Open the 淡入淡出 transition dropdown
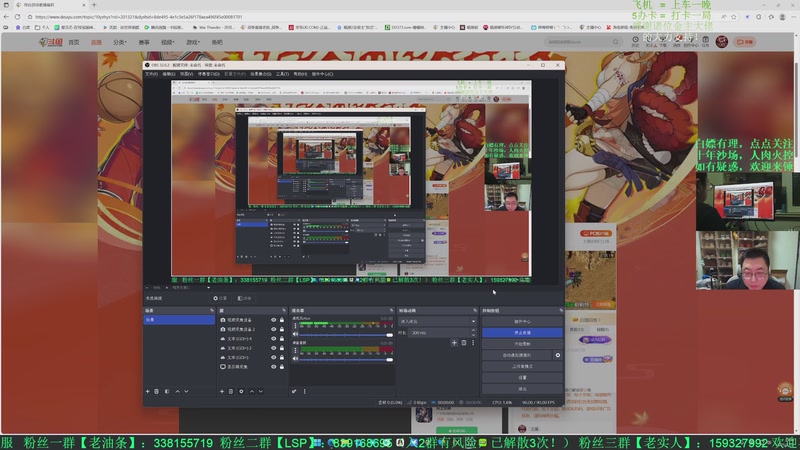 (438, 321)
